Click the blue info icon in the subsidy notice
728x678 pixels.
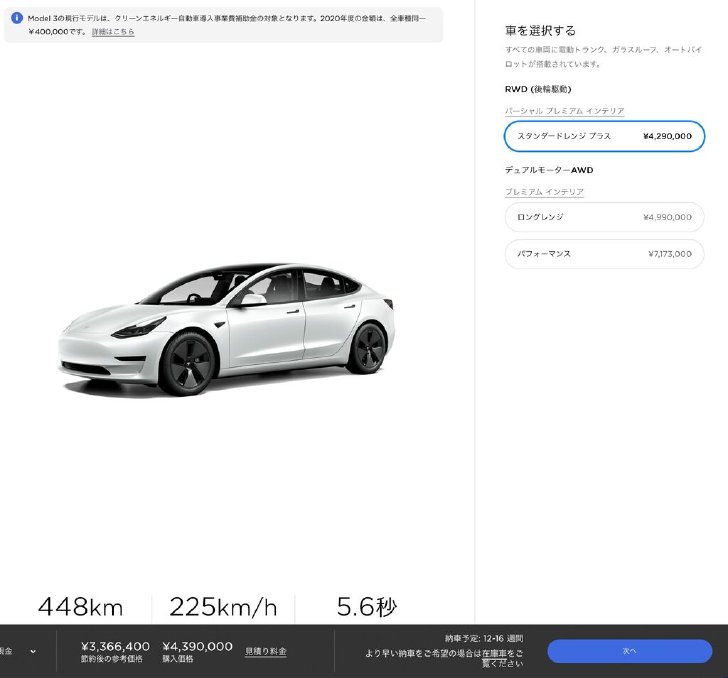(x=17, y=18)
